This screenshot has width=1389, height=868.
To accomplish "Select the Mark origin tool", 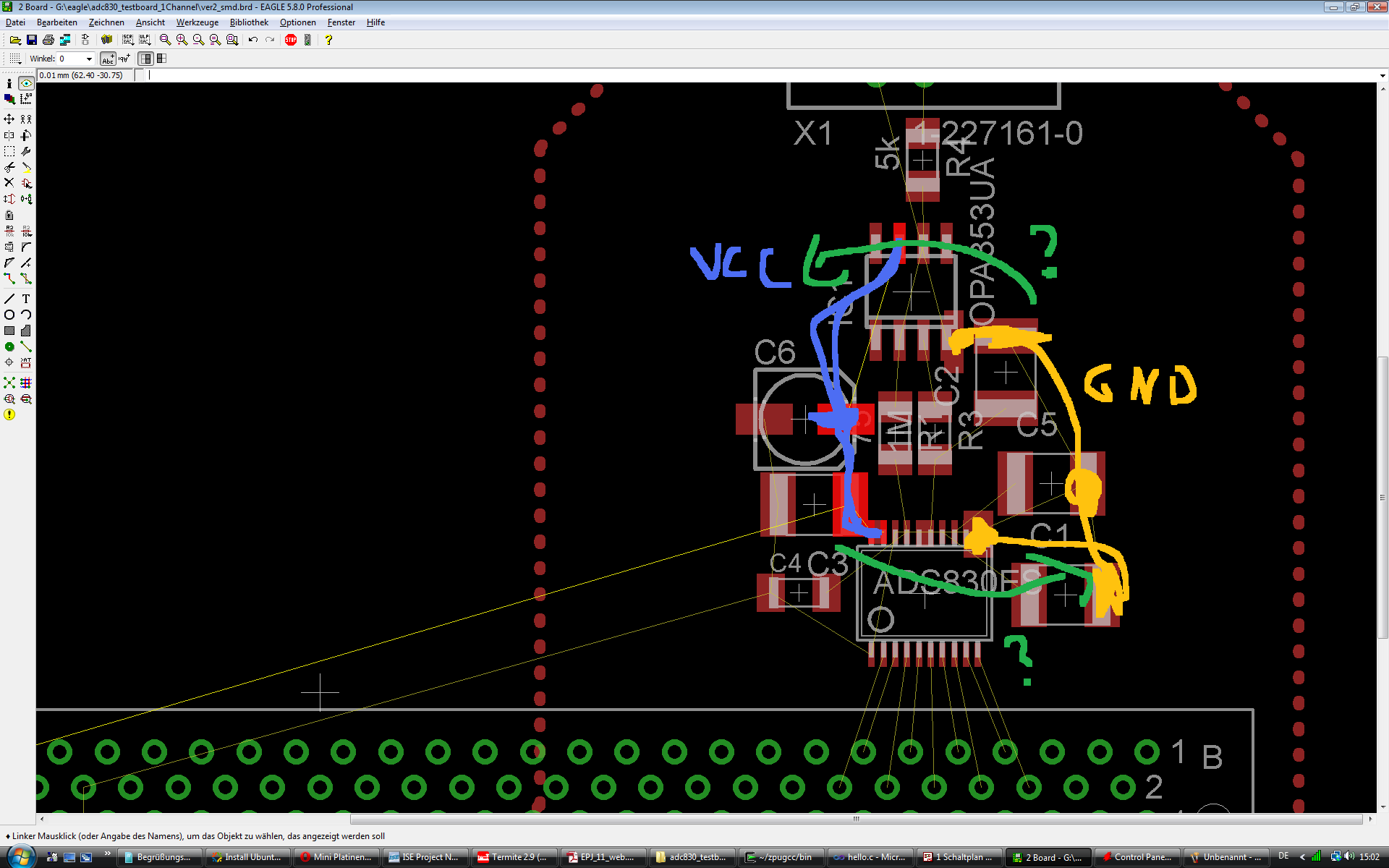I will (x=26, y=99).
